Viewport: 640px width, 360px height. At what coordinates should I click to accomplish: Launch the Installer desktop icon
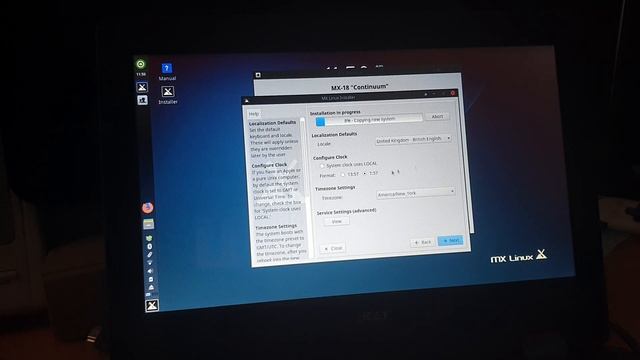click(x=168, y=95)
